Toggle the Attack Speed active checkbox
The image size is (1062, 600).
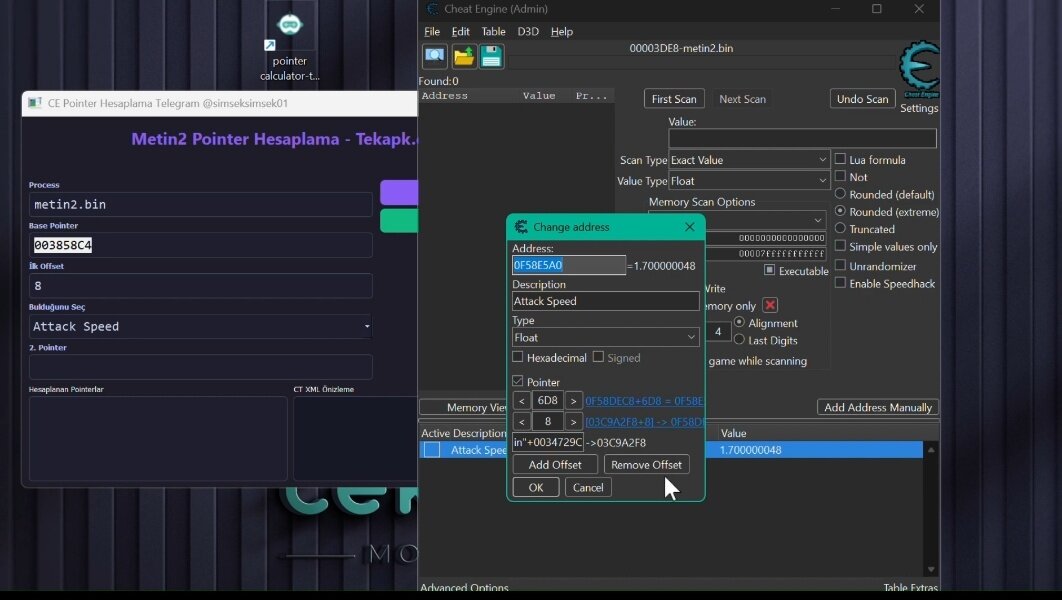pyautogui.click(x=432, y=450)
